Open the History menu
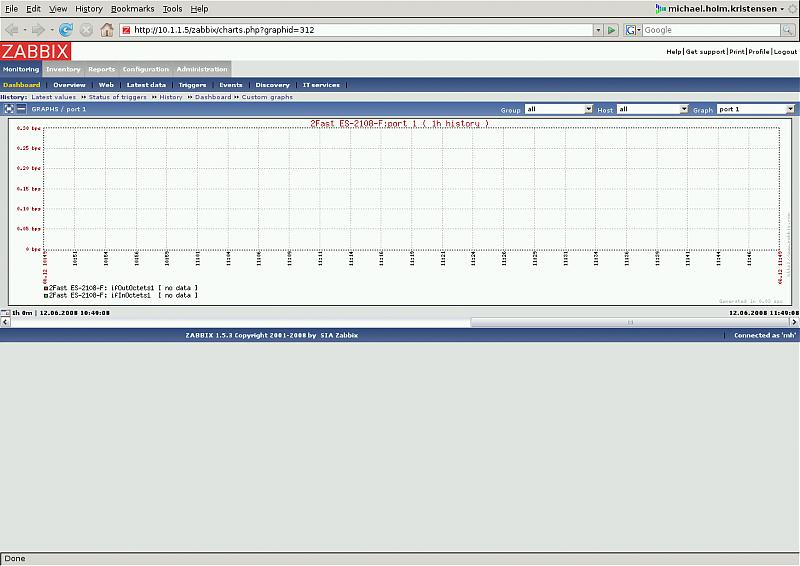 (89, 9)
